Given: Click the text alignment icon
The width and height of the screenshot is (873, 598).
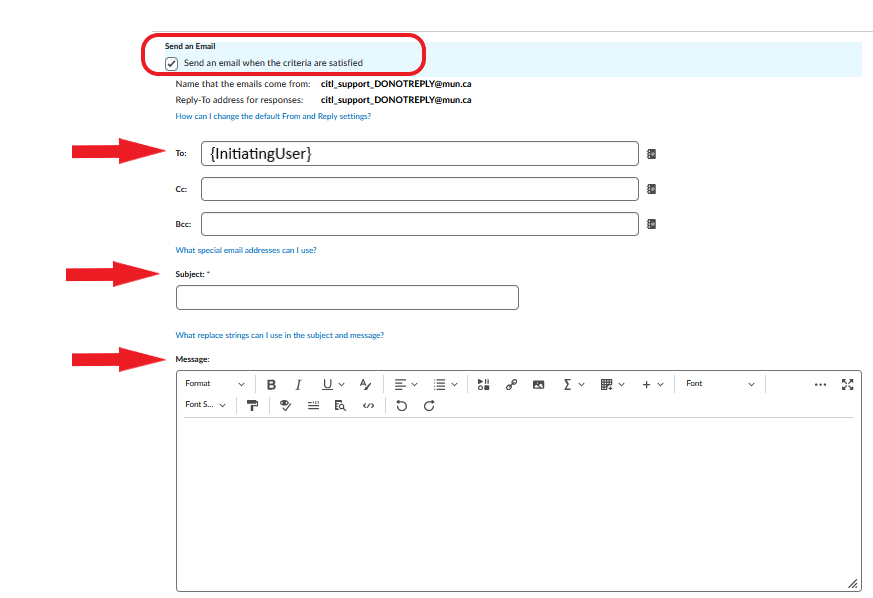Looking at the screenshot, I should [x=400, y=384].
